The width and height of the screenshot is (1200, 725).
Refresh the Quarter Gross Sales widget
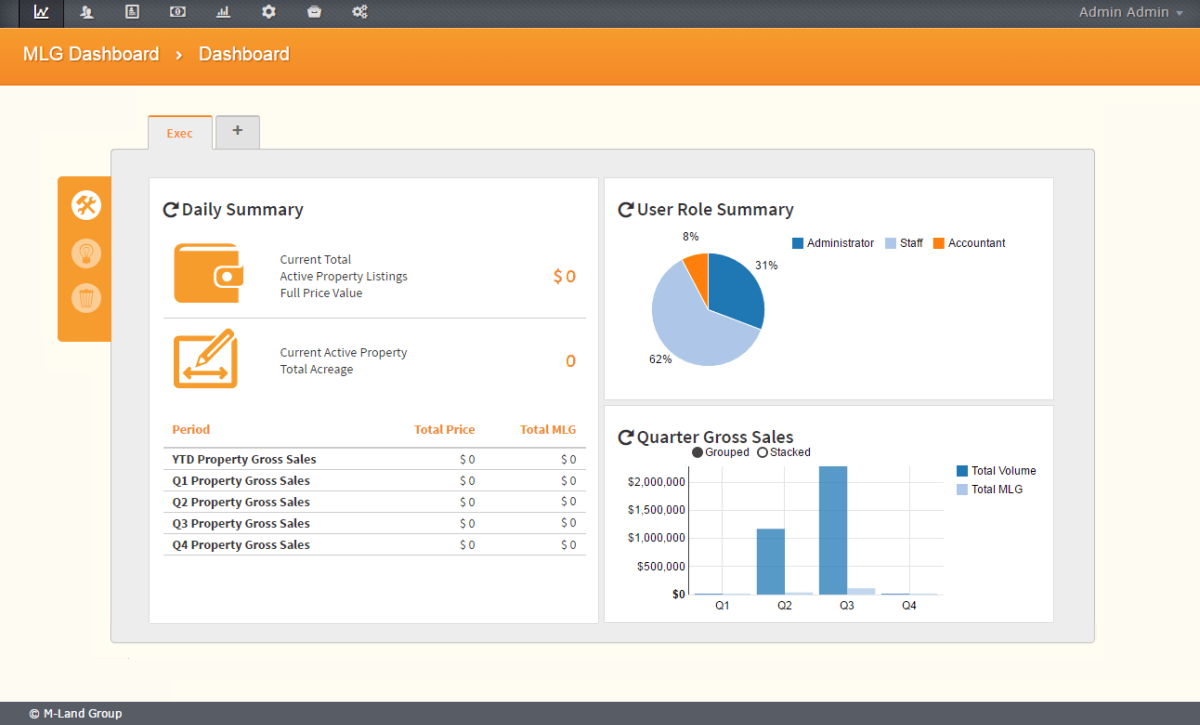point(626,437)
